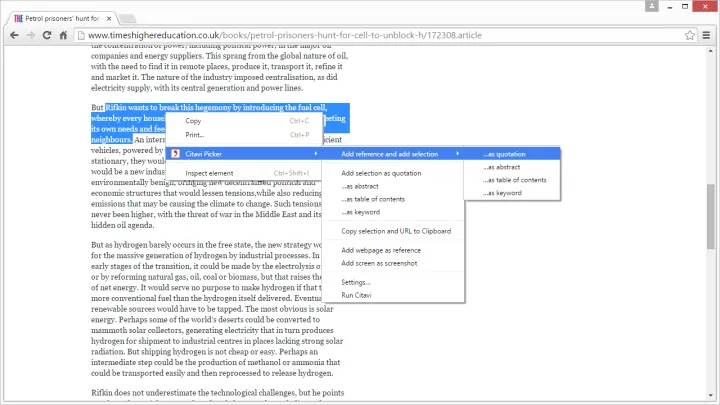Click the page file icon in address bar
The height and width of the screenshot is (405, 720).
(81, 35)
